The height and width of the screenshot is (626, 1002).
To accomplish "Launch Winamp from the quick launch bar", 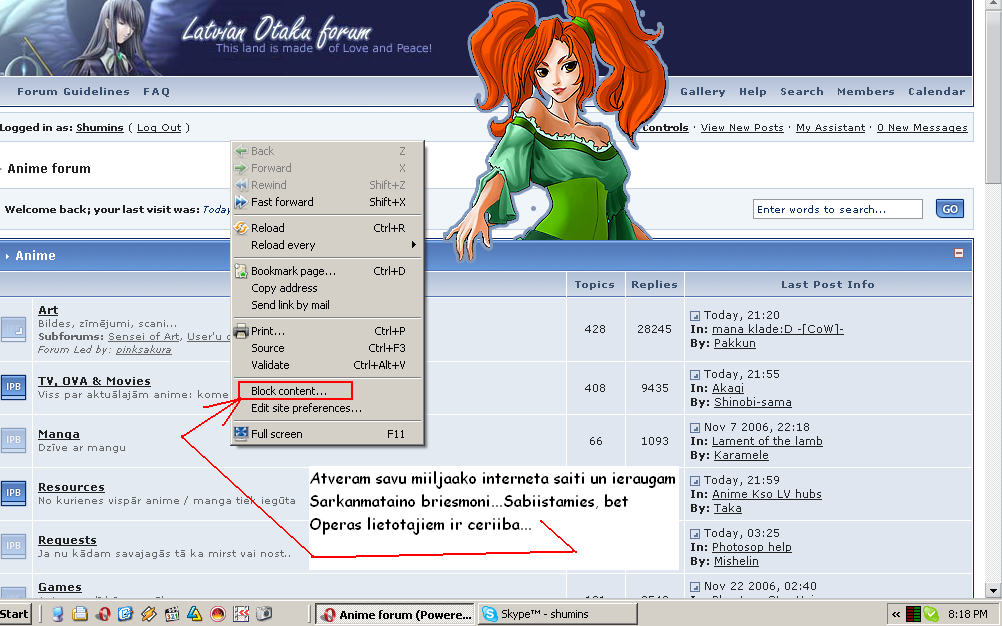I will pyautogui.click(x=149, y=615).
